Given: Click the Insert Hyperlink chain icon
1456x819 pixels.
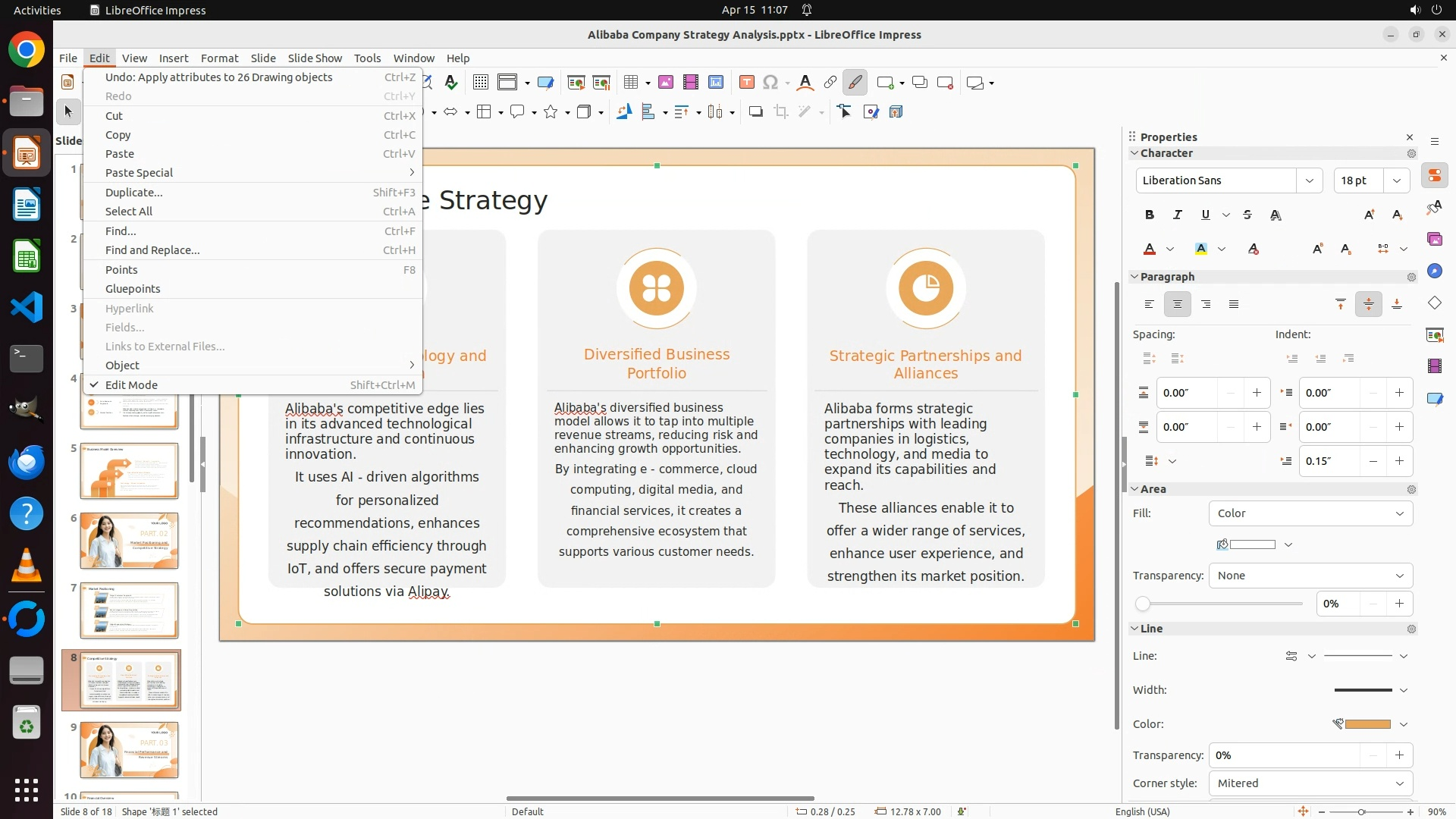Looking at the screenshot, I should tap(830, 83).
